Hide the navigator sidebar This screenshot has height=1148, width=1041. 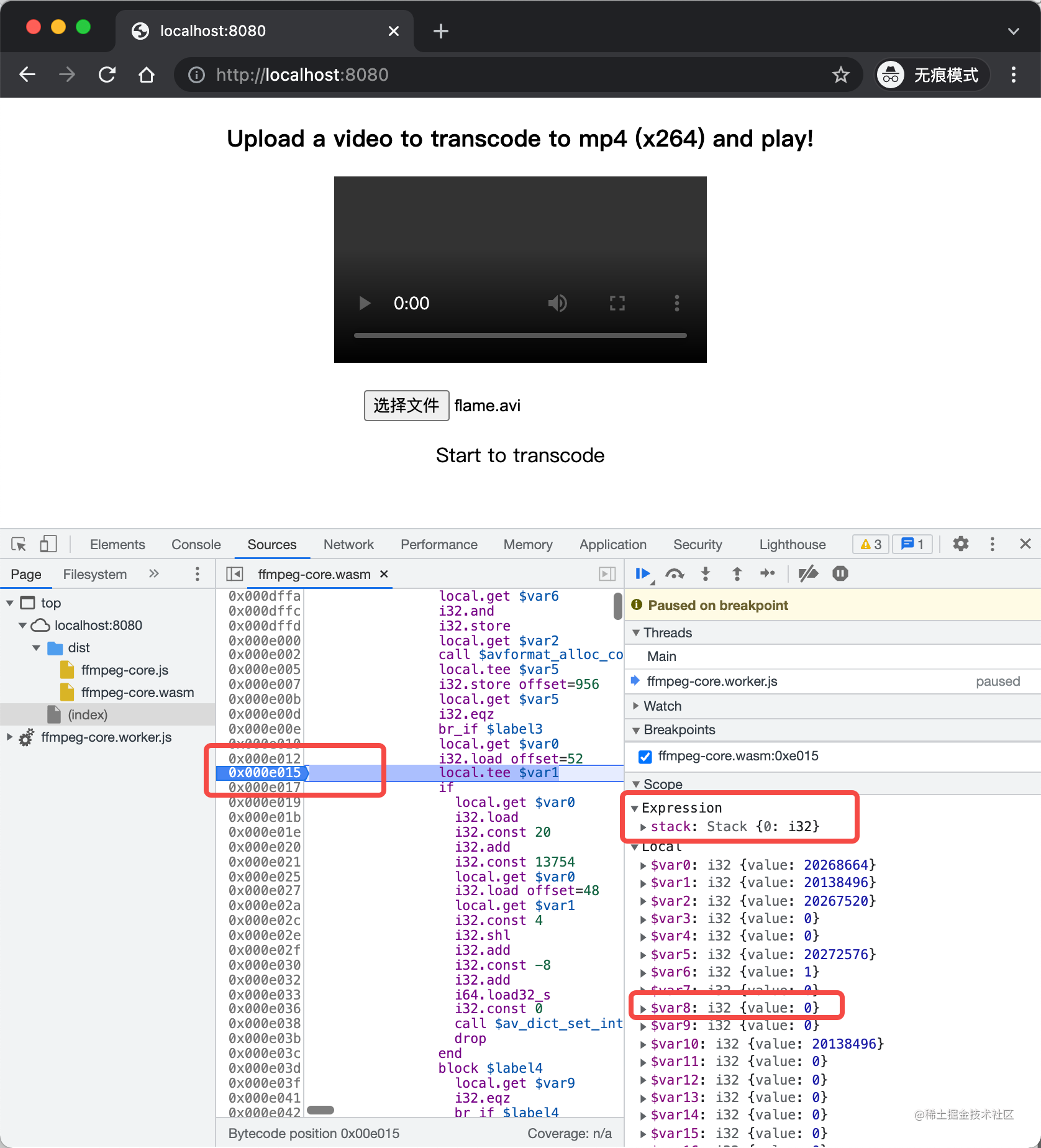pyautogui.click(x=234, y=574)
